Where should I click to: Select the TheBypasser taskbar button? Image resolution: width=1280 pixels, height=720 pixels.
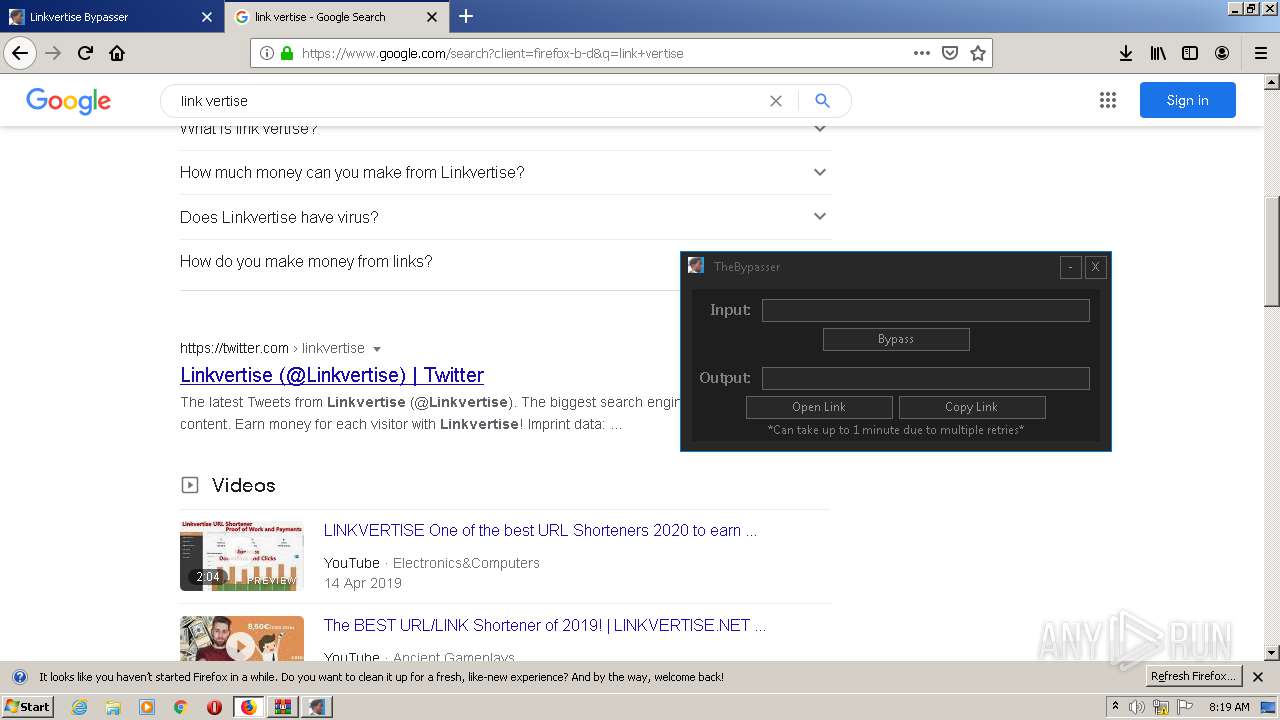click(317, 707)
